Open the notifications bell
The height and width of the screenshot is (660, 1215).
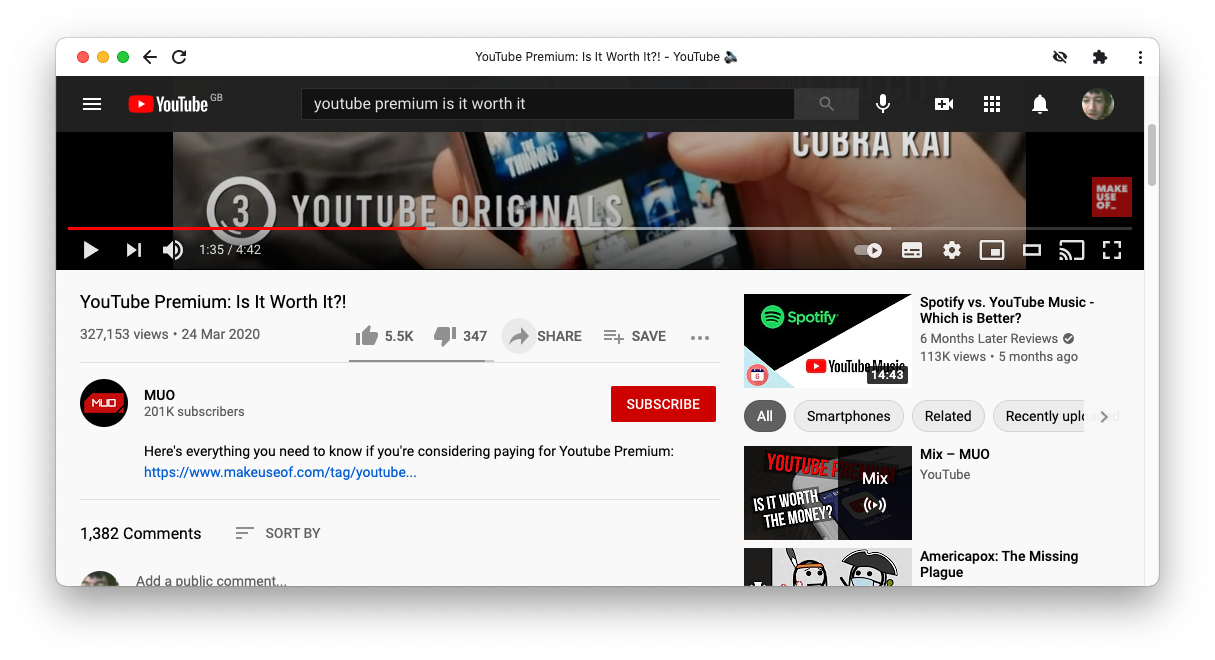click(1040, 103)
